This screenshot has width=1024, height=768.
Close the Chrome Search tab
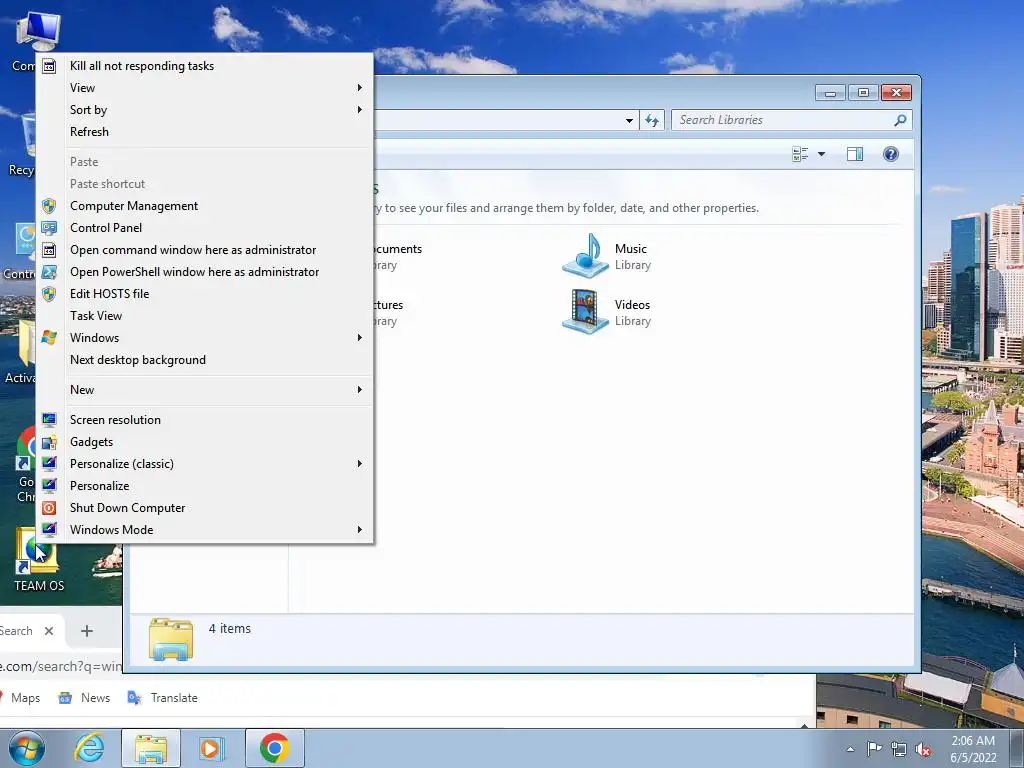click(x=49, y=631)
